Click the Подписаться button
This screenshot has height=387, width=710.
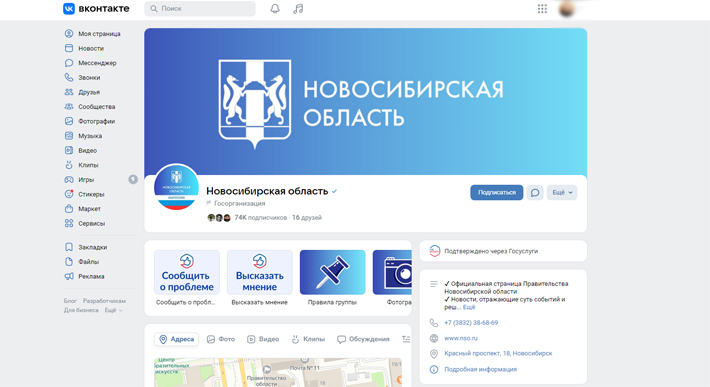[x=496, y=192]
